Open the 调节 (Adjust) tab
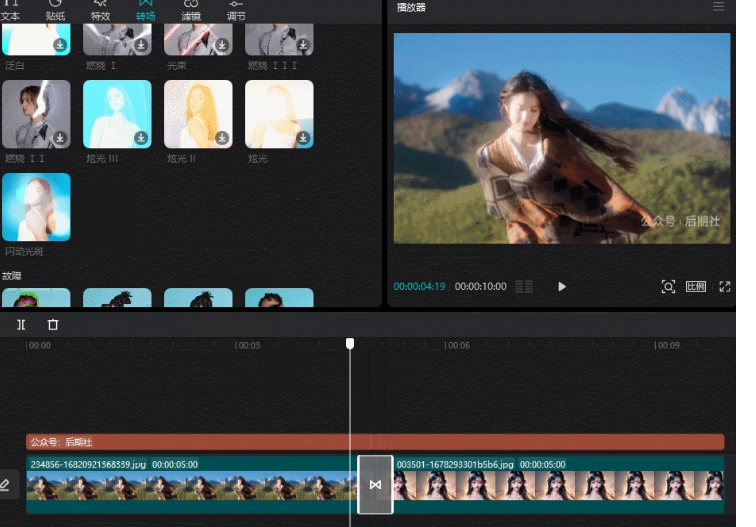 (x=236, y=11)
